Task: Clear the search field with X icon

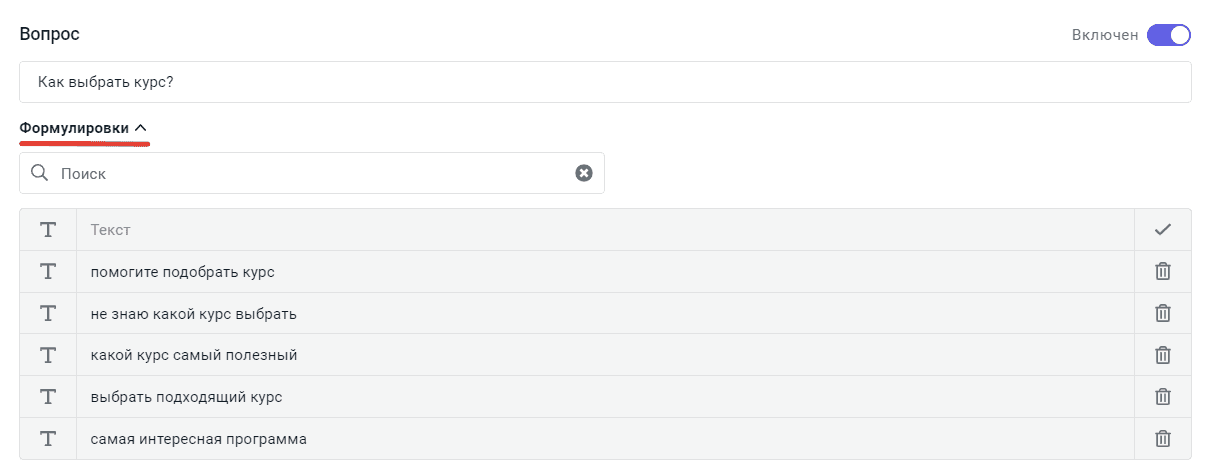Action: point(584,173)
